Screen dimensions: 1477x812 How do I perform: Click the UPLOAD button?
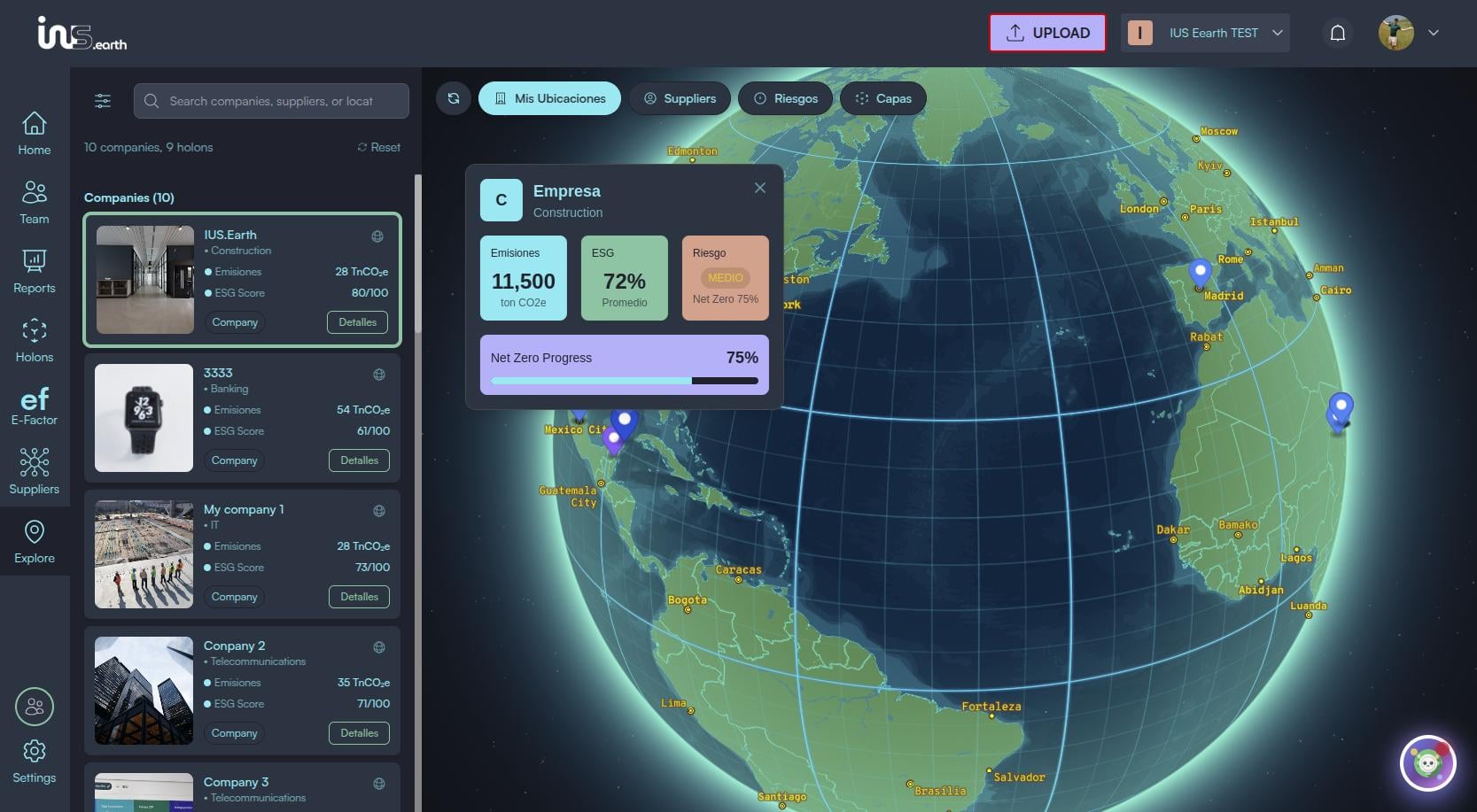[1047, 33]
